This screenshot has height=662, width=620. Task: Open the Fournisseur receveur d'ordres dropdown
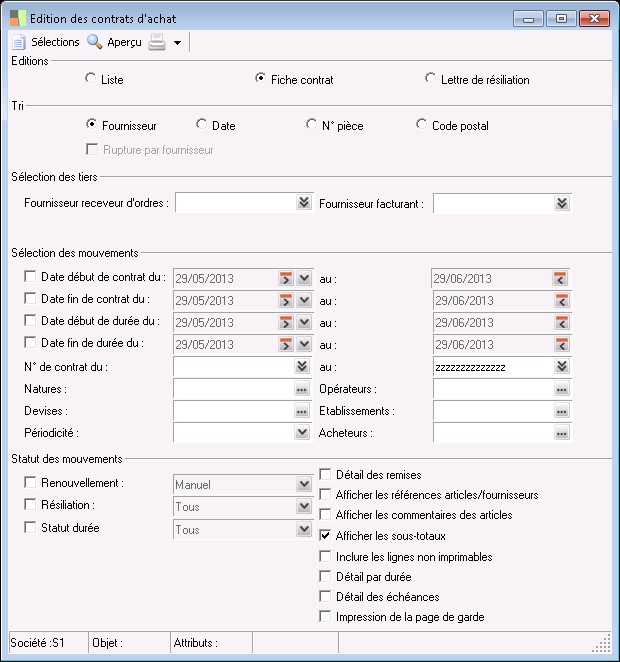304,203
